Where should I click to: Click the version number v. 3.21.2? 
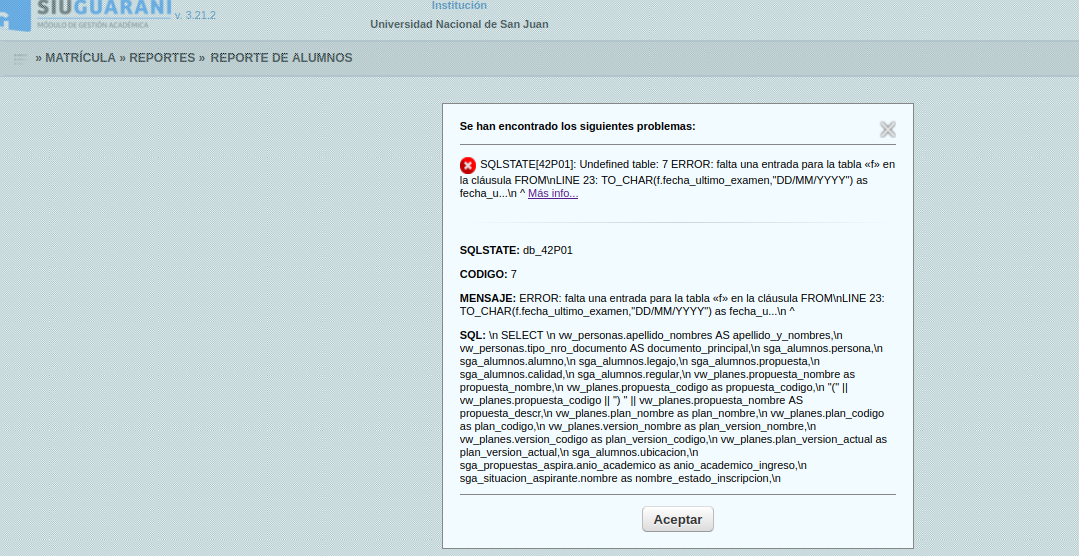[x=195, y=15]
